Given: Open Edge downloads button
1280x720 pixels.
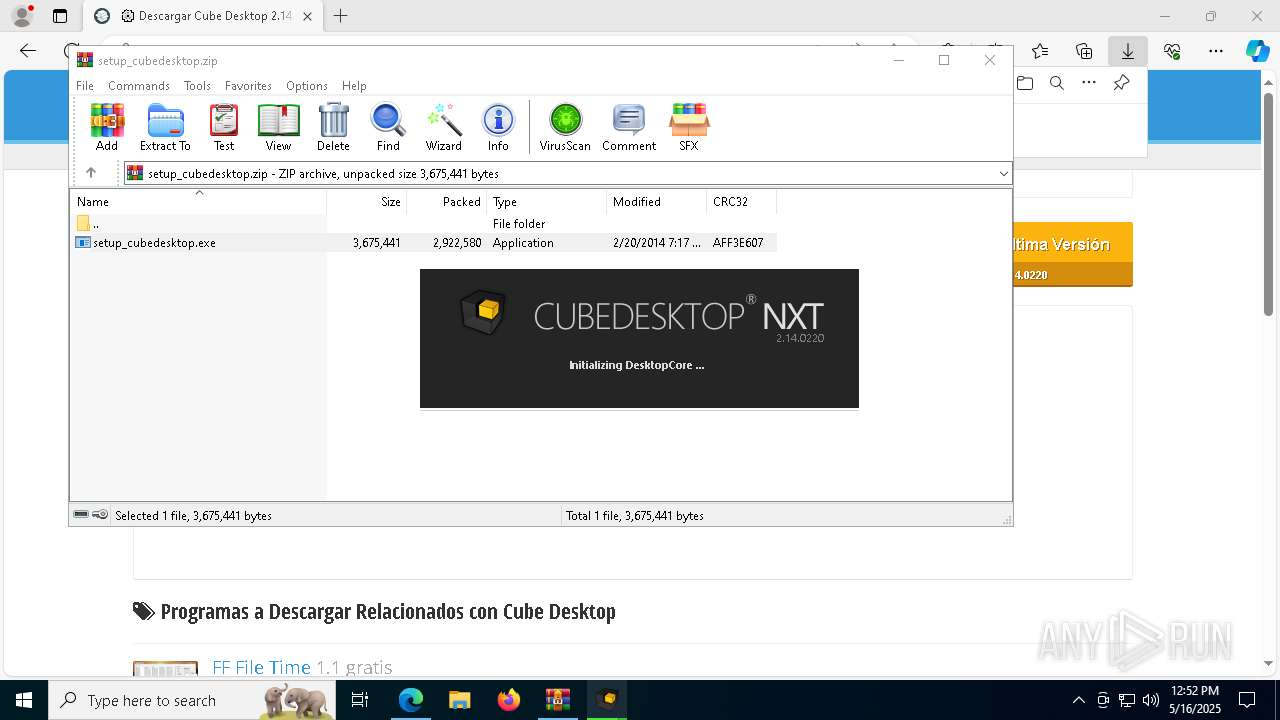Looking at the screenshot, I should point(1127,51).
